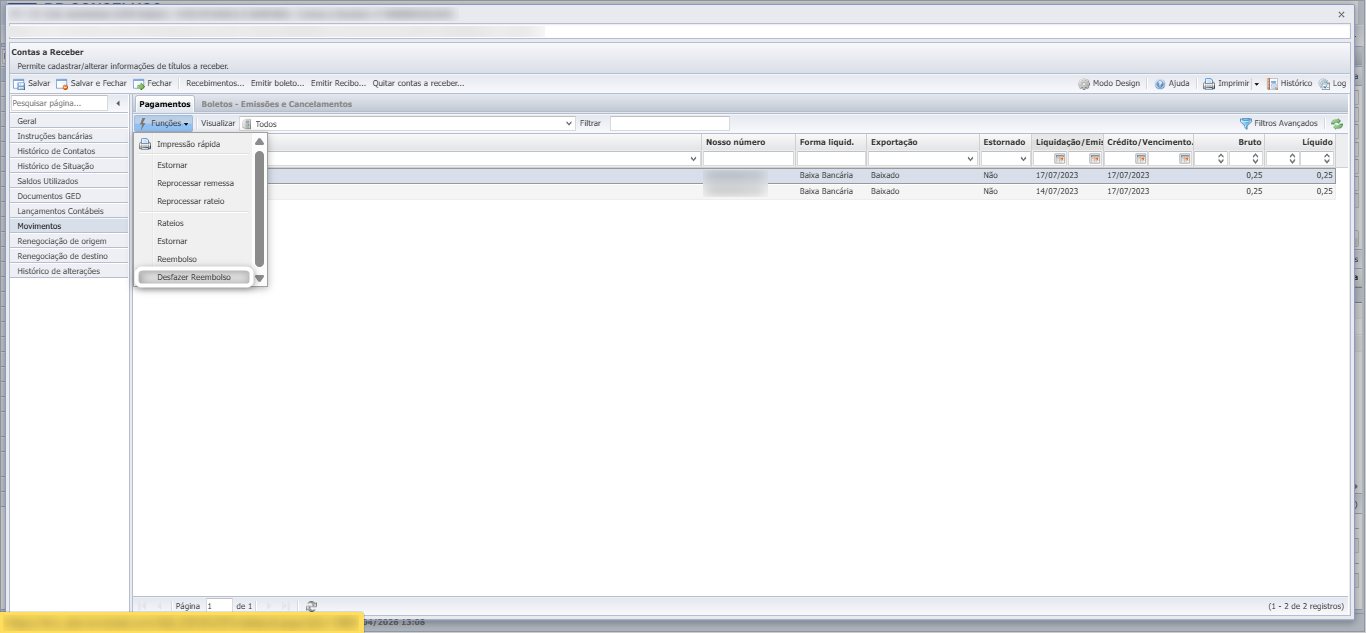Click the Imprimir printer icon
1366x633 pixels.
coord(1209,84)
